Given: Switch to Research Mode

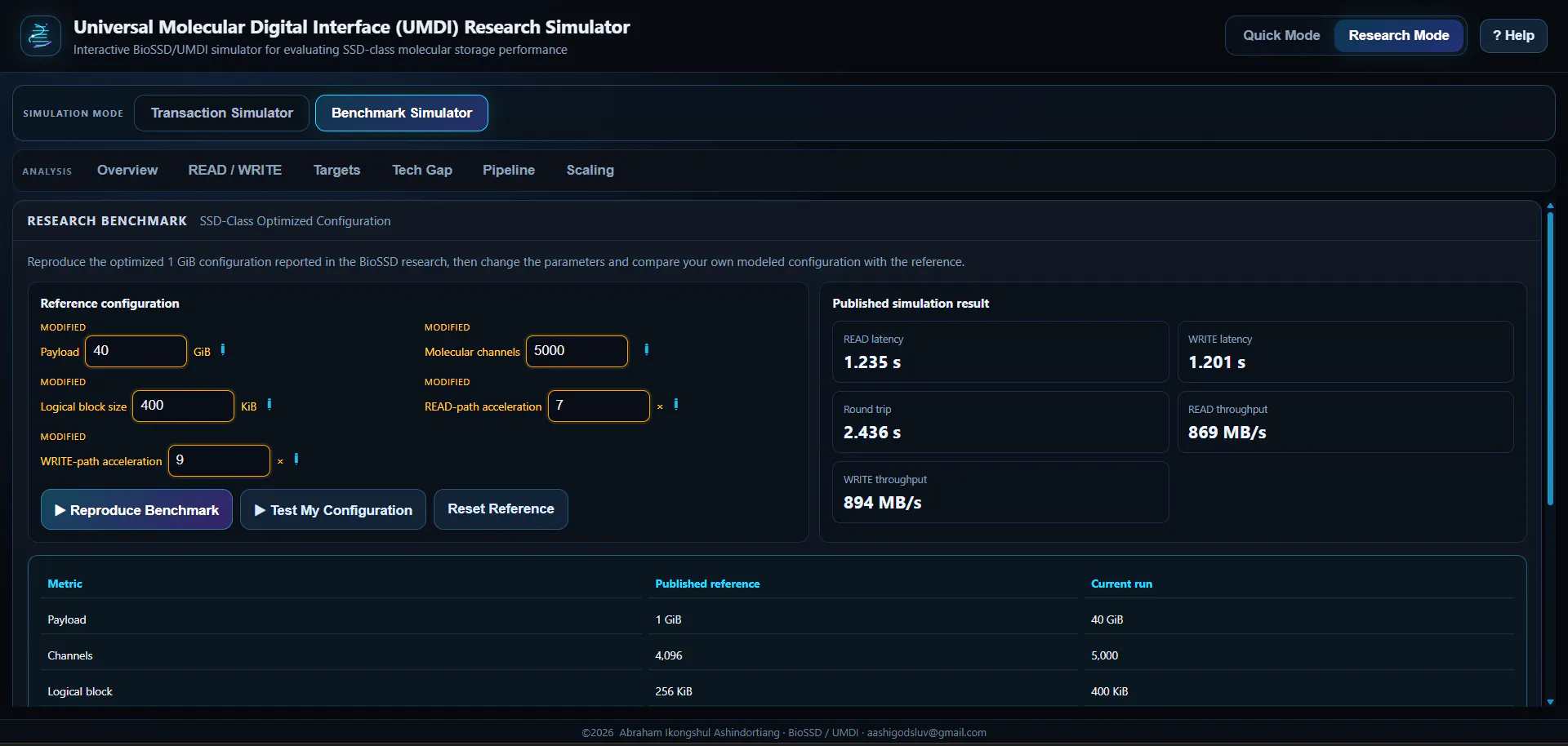Looking at the screenshot, I should pyautogui.click(x=1398, y=36).
